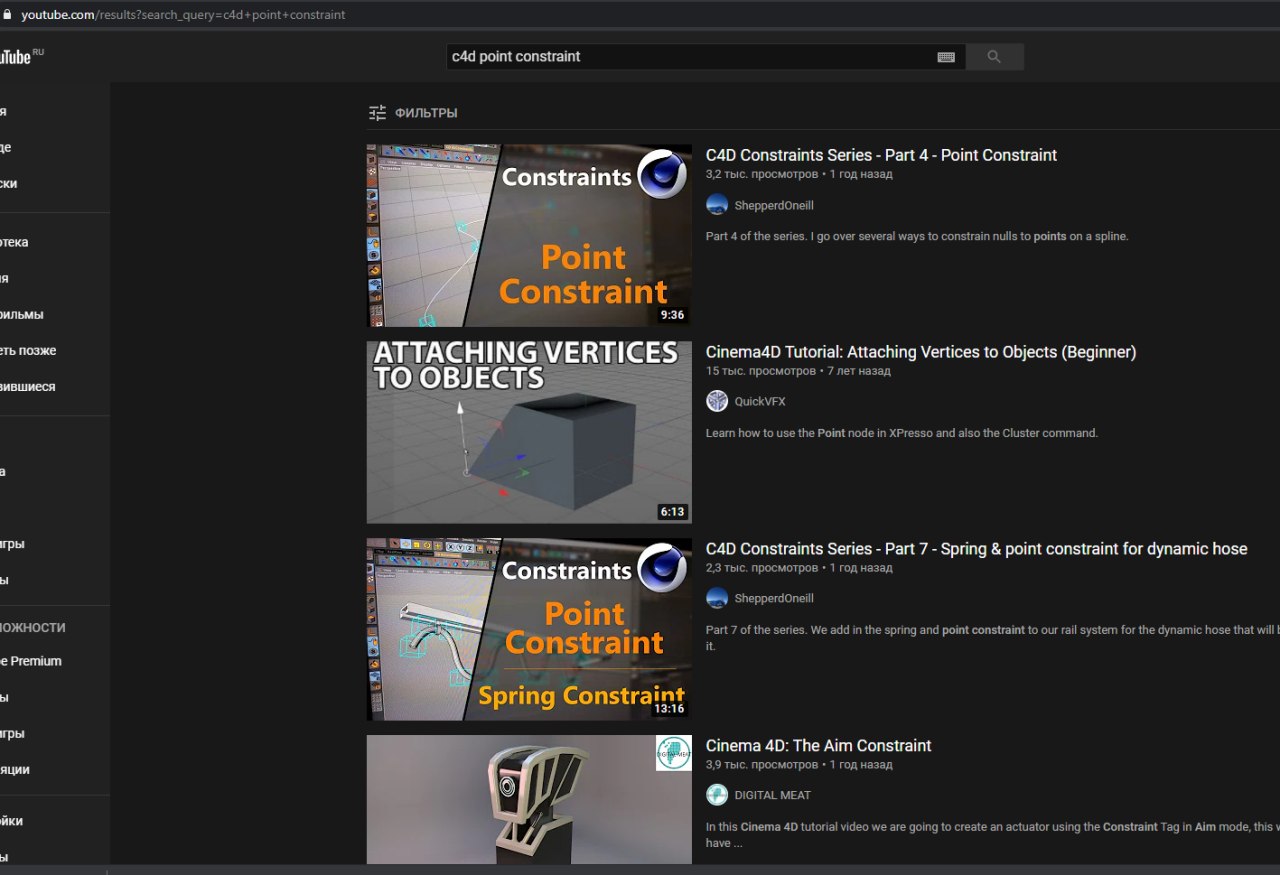1280x875 pixels.
Task: Click the filter sliders icon beside ФИЛЬТРЫ
Action: pyautogui.click(x=377, y=113)
